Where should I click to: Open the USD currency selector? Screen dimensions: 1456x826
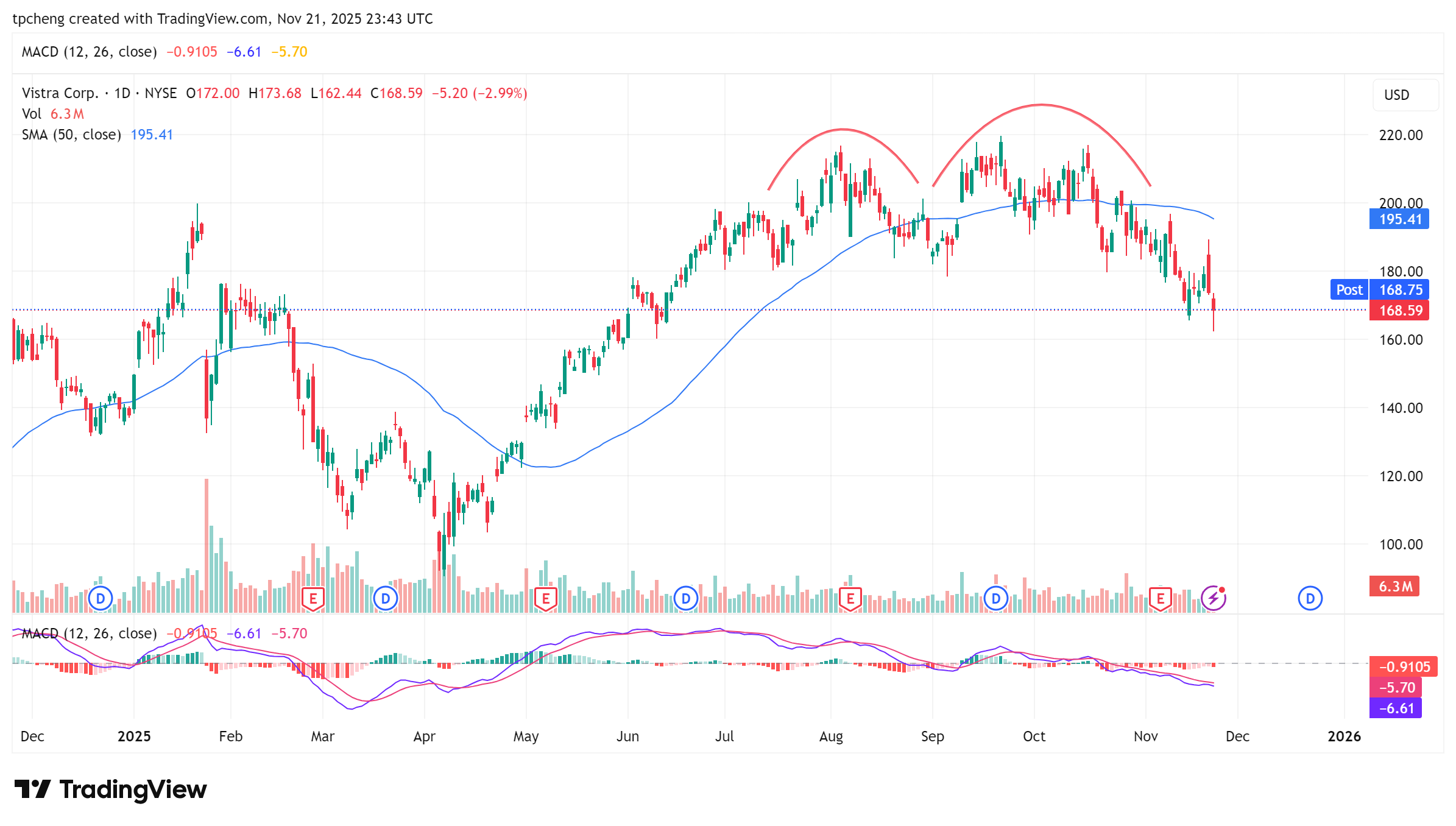coord(1405,95)
